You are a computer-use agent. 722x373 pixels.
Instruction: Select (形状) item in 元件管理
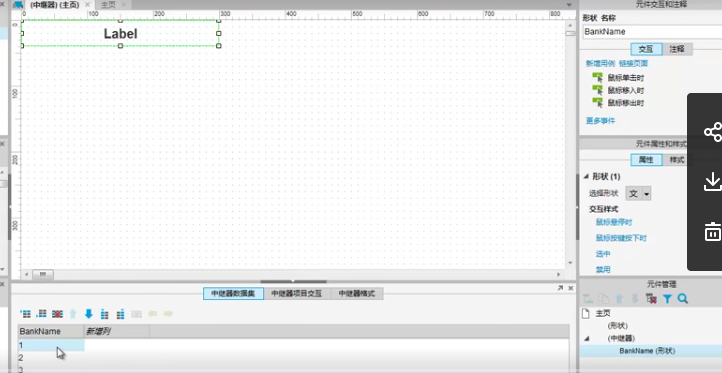[617, 326]
